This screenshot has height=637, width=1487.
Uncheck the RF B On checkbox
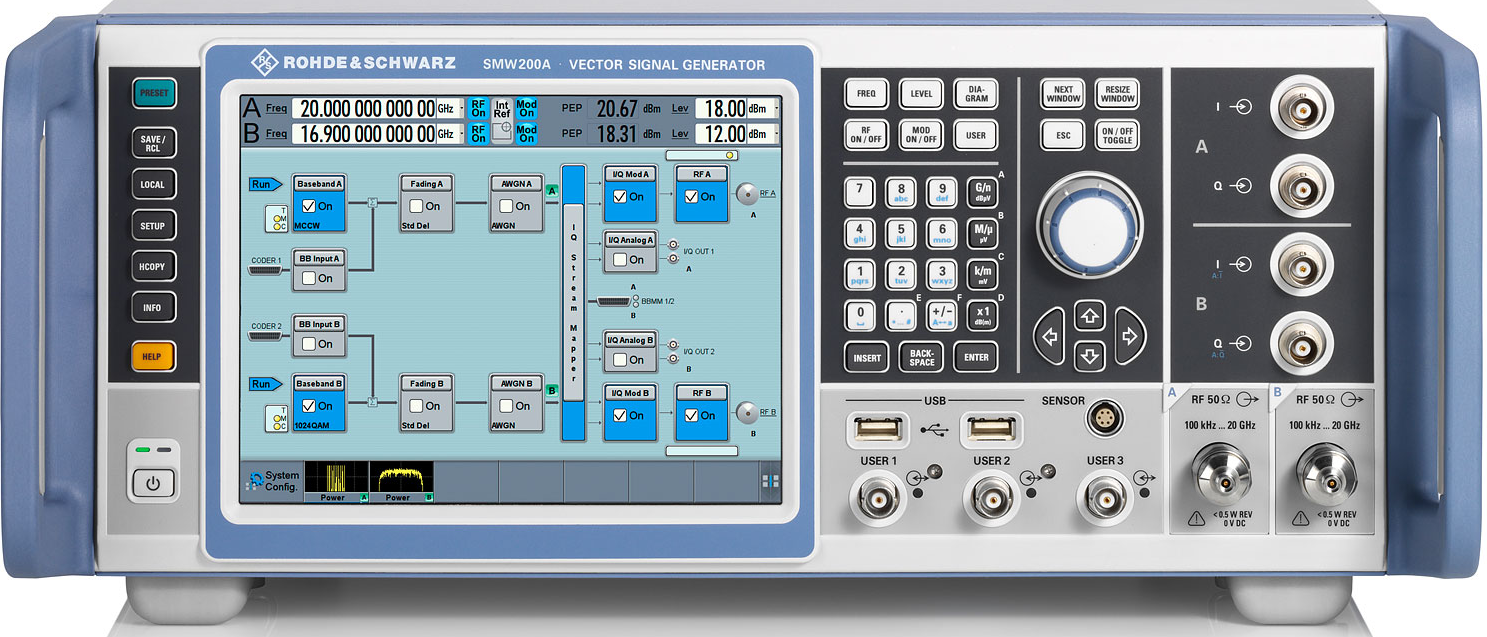[x=690, y=415]
